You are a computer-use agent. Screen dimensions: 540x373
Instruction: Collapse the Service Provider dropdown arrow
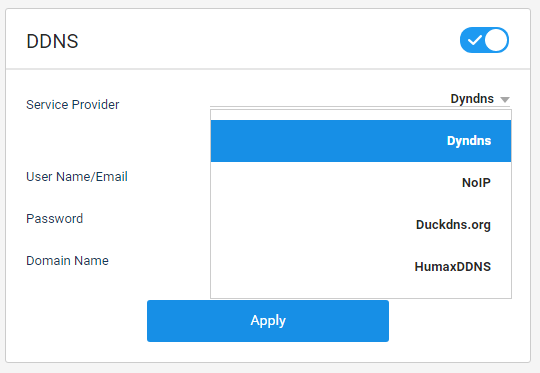(x=505, y=100)
